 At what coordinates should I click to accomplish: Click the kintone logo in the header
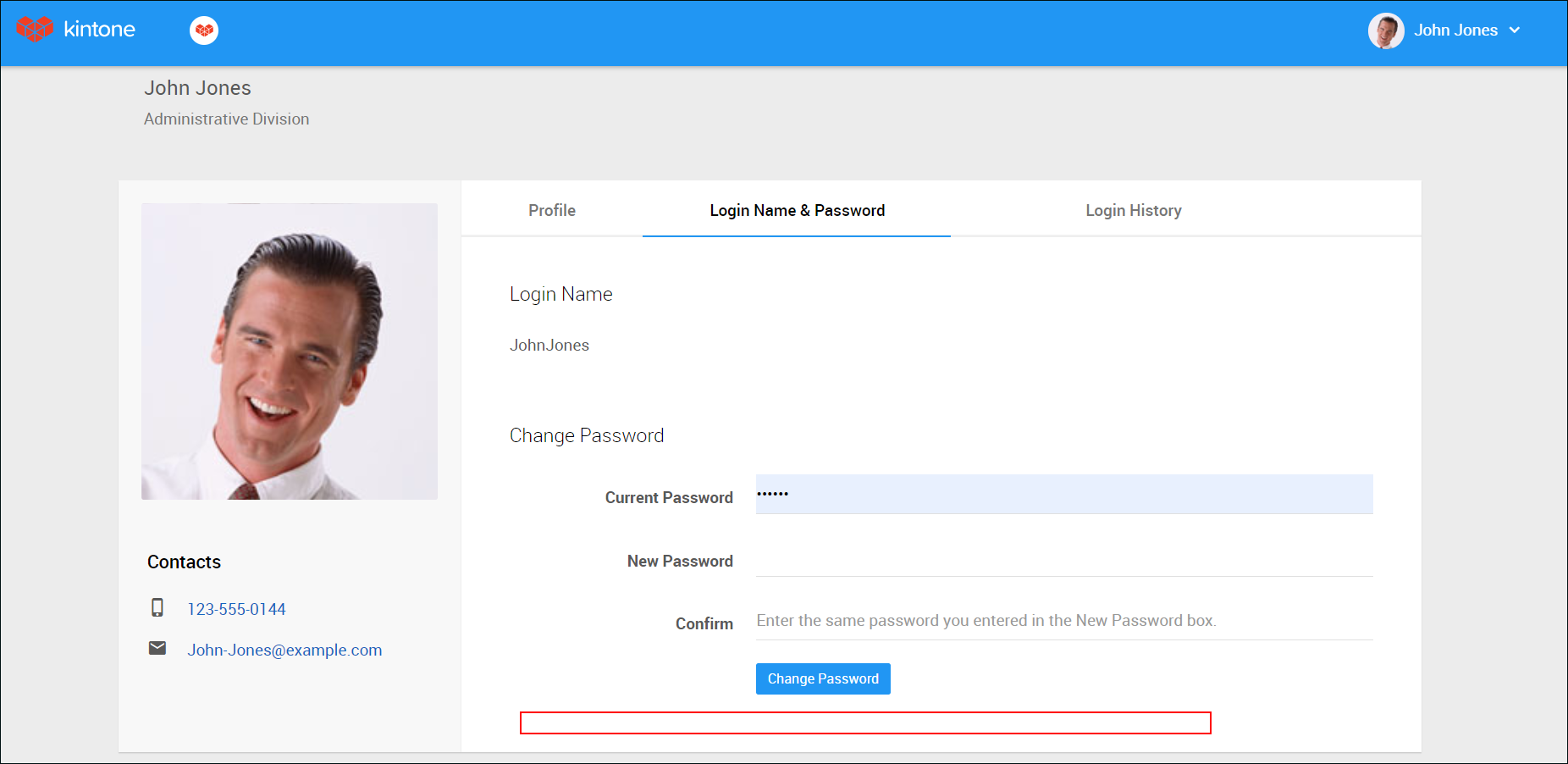[76, 29]
